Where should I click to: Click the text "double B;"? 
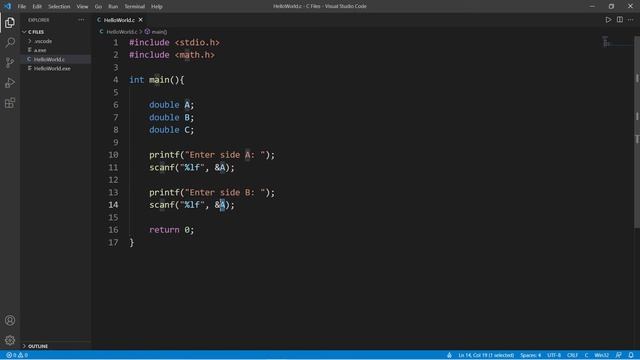point(171,118)
